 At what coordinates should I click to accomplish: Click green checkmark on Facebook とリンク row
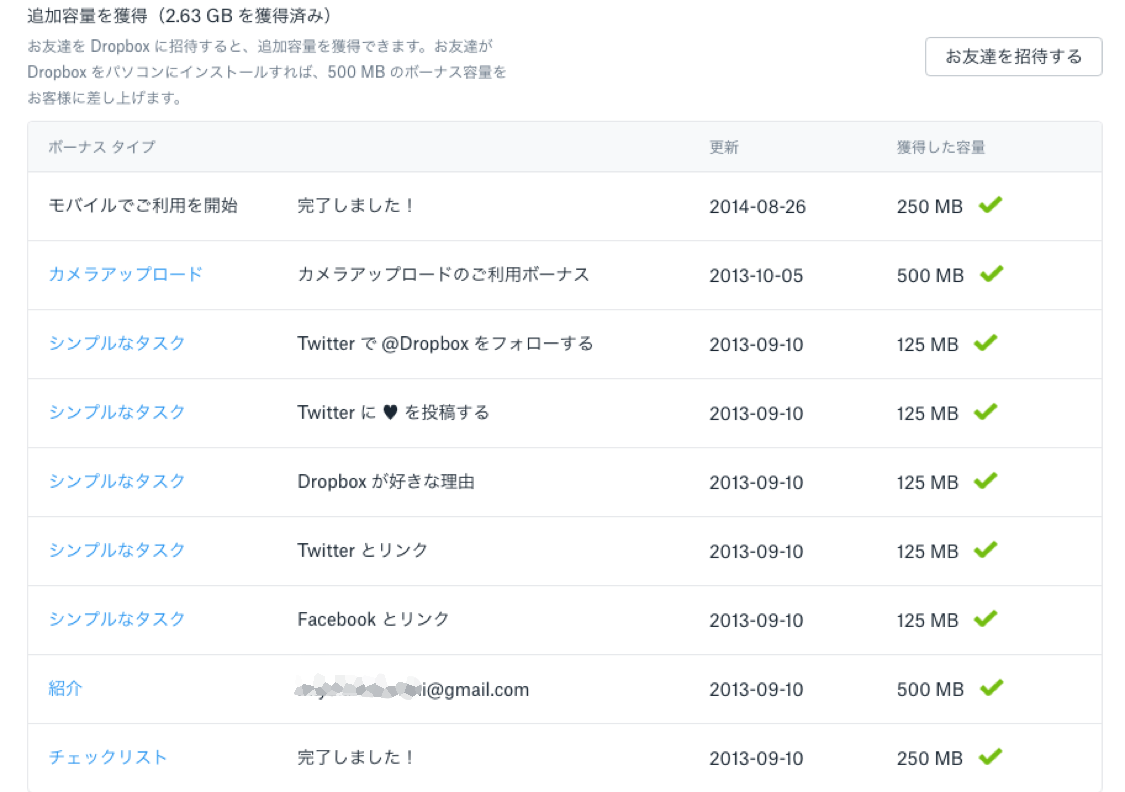click(x=986, y=619)
